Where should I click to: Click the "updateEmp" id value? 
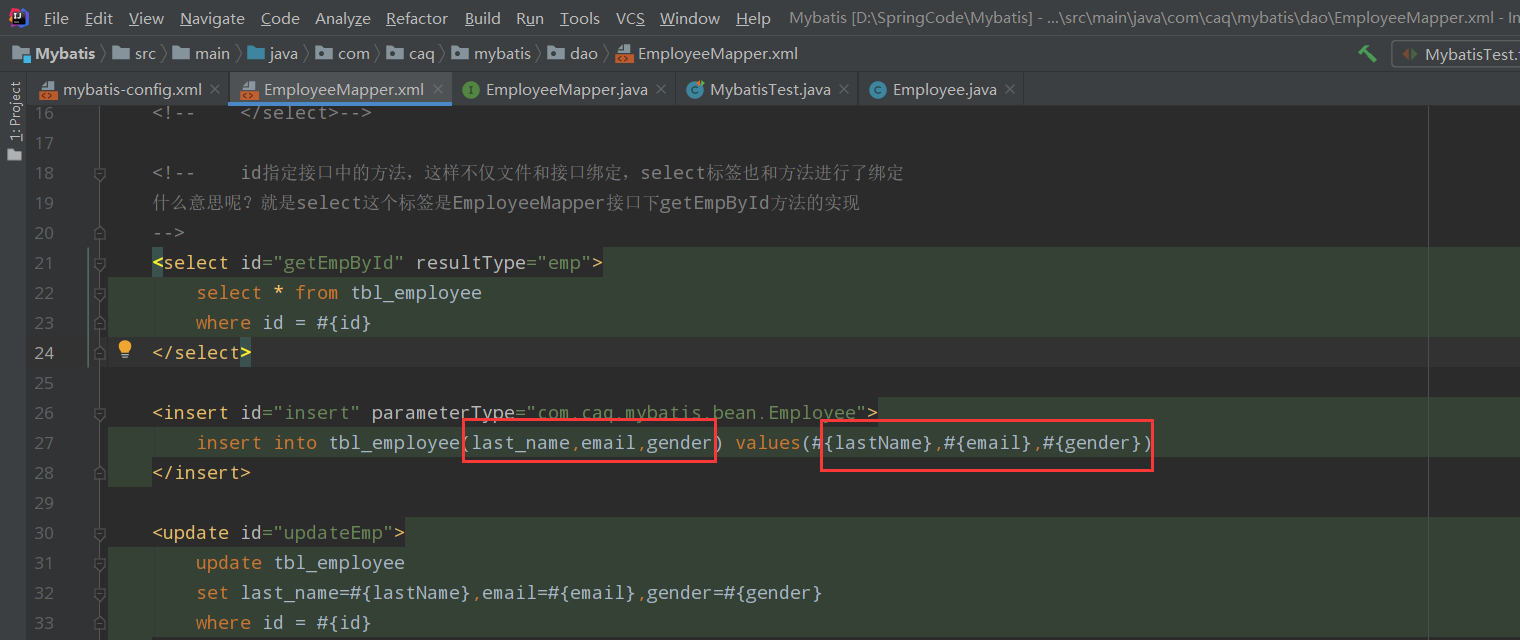point(339,533)
